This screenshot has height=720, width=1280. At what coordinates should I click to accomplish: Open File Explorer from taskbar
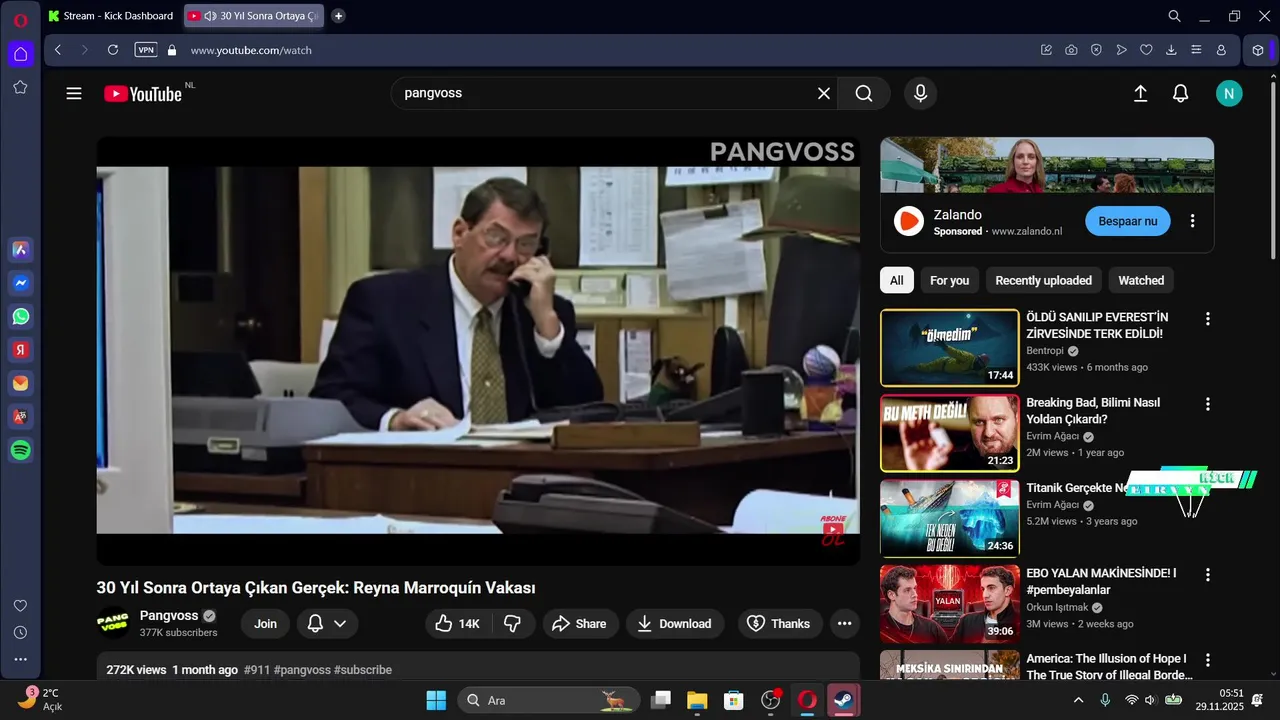697,700
